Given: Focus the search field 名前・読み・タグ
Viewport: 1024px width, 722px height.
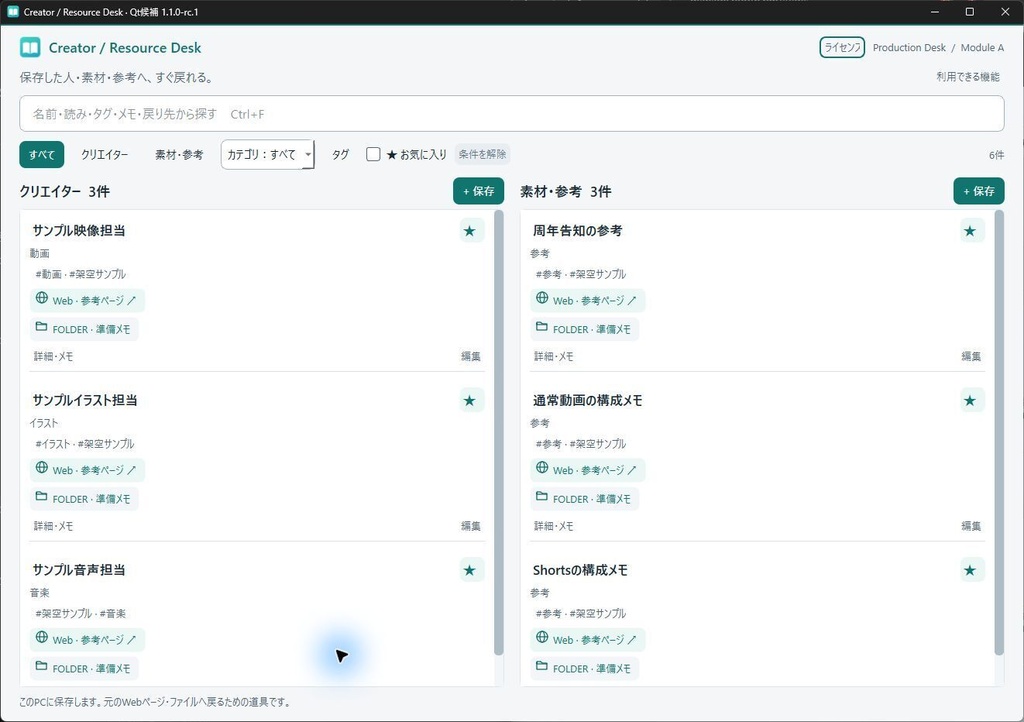Looking at the screenshot, I should 512,114.
